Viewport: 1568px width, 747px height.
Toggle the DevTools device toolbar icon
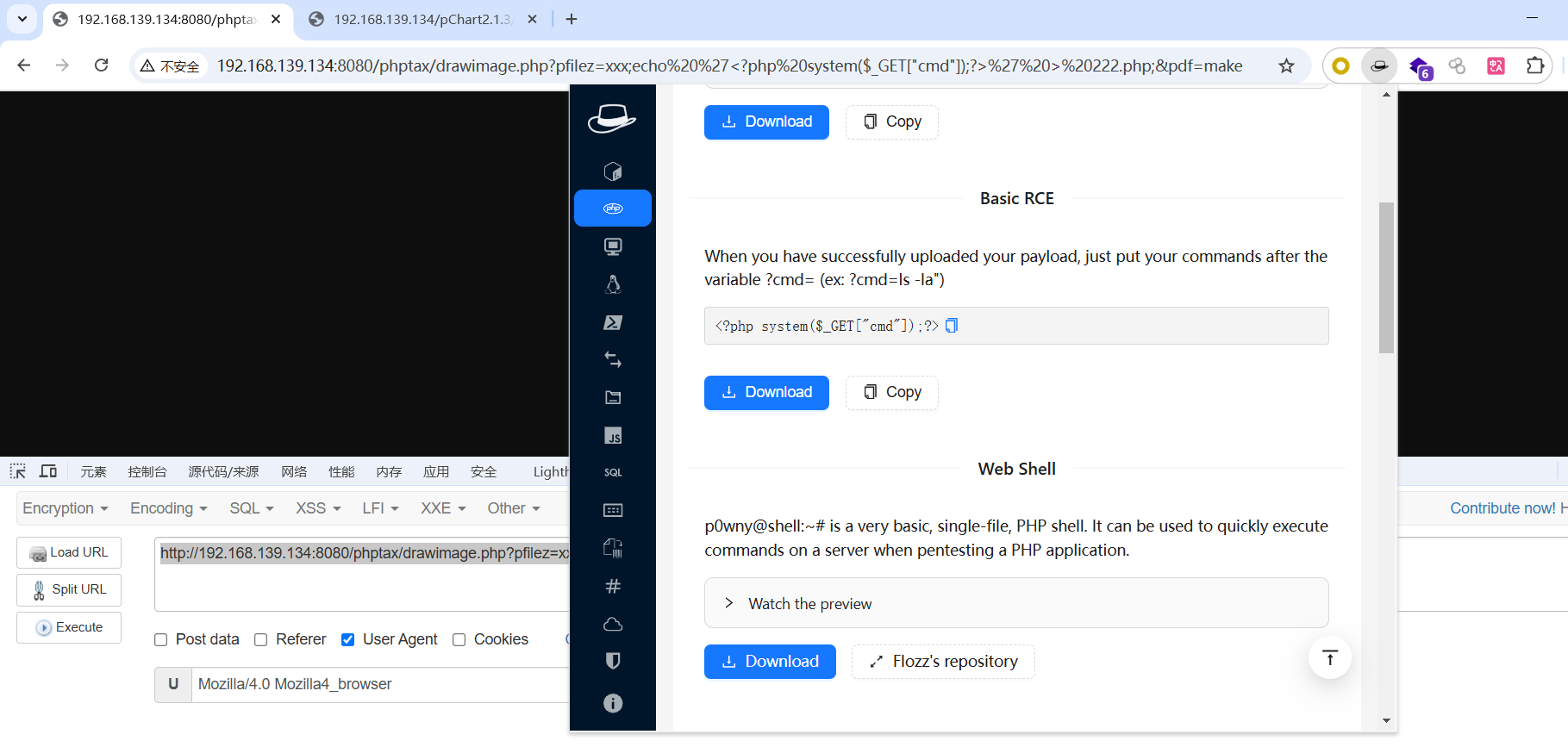48,471
